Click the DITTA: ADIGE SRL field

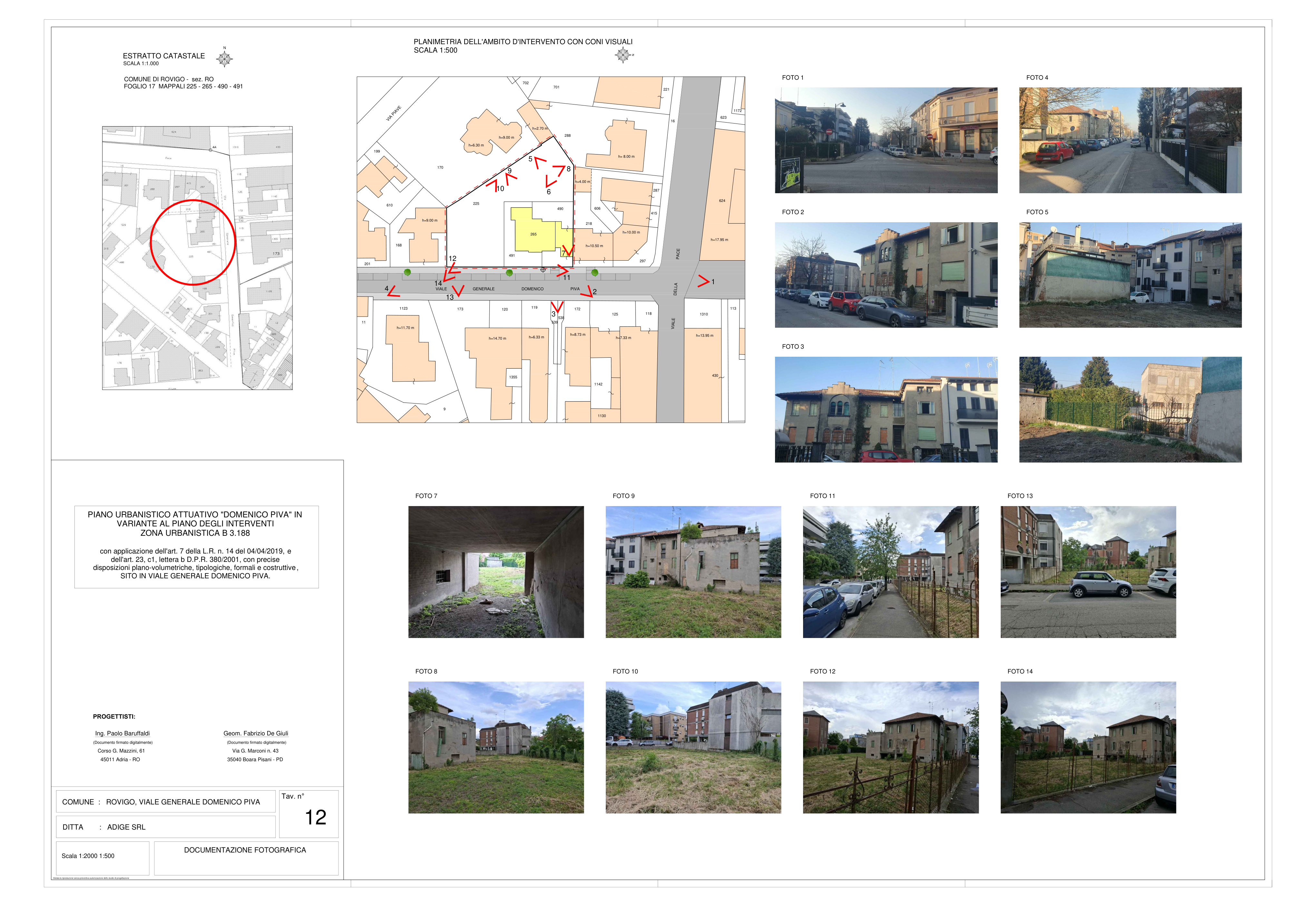(x=166, y=827)
